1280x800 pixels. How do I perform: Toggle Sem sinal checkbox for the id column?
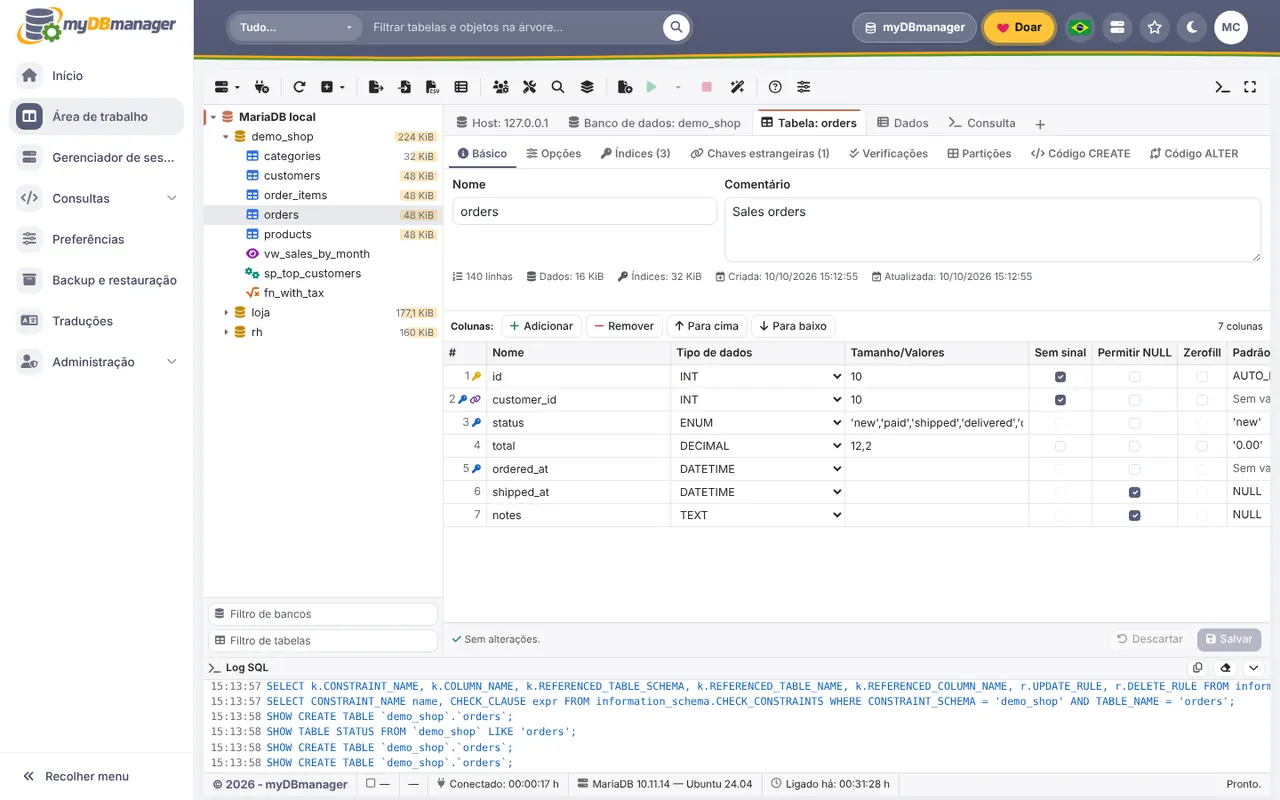tap(1060, 377)
